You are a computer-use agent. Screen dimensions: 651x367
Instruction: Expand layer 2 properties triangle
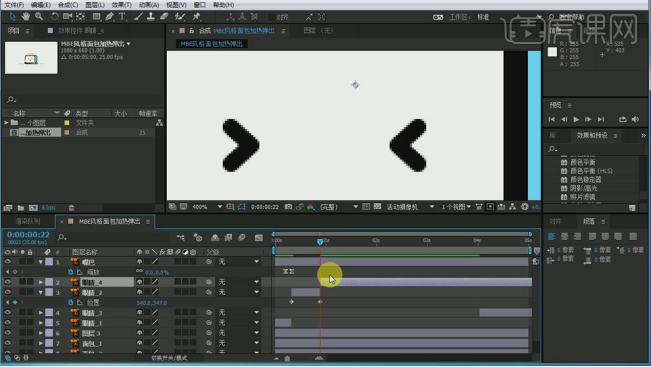[41, 282]
